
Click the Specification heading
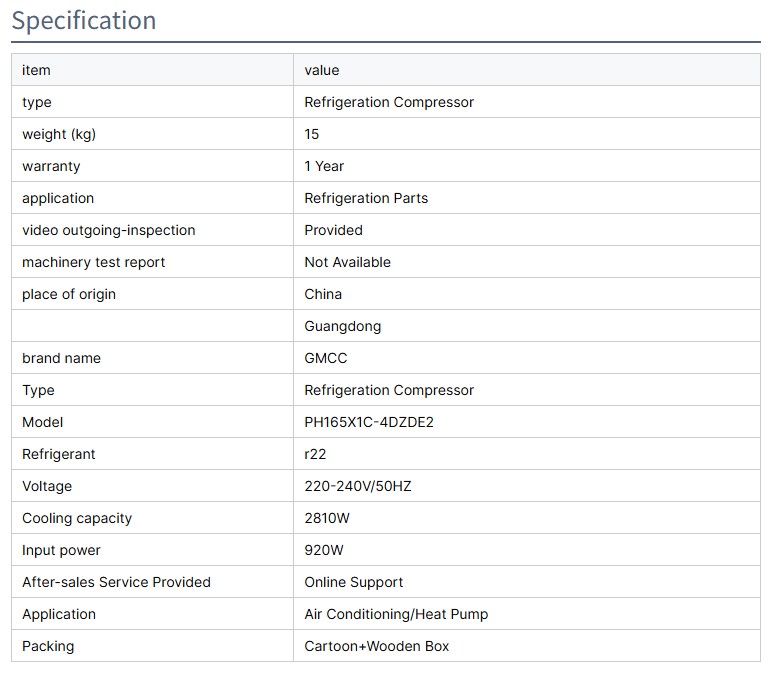coord(84,21)
